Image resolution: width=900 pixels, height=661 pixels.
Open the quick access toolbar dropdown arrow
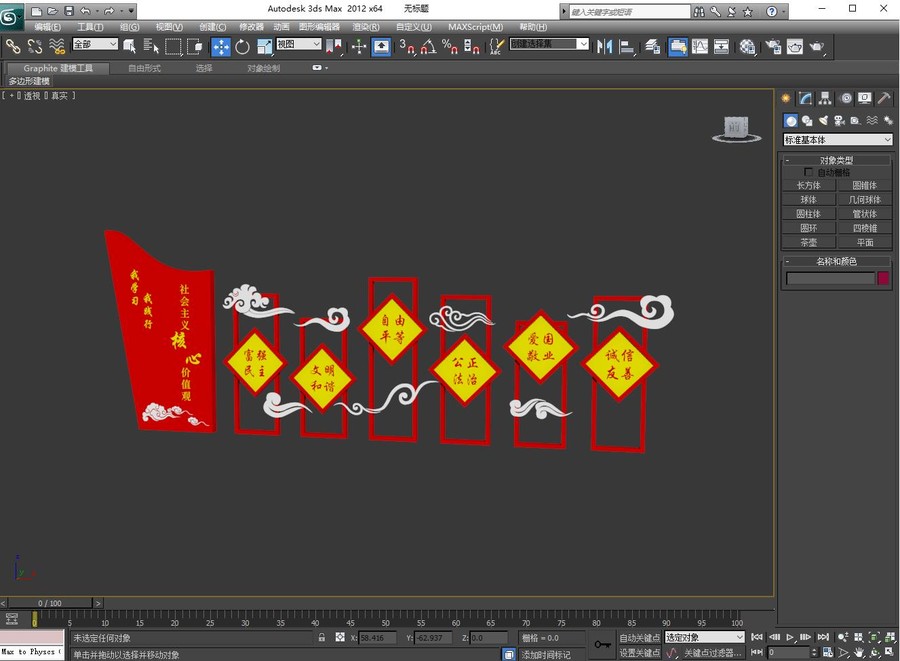click(131, 10)
